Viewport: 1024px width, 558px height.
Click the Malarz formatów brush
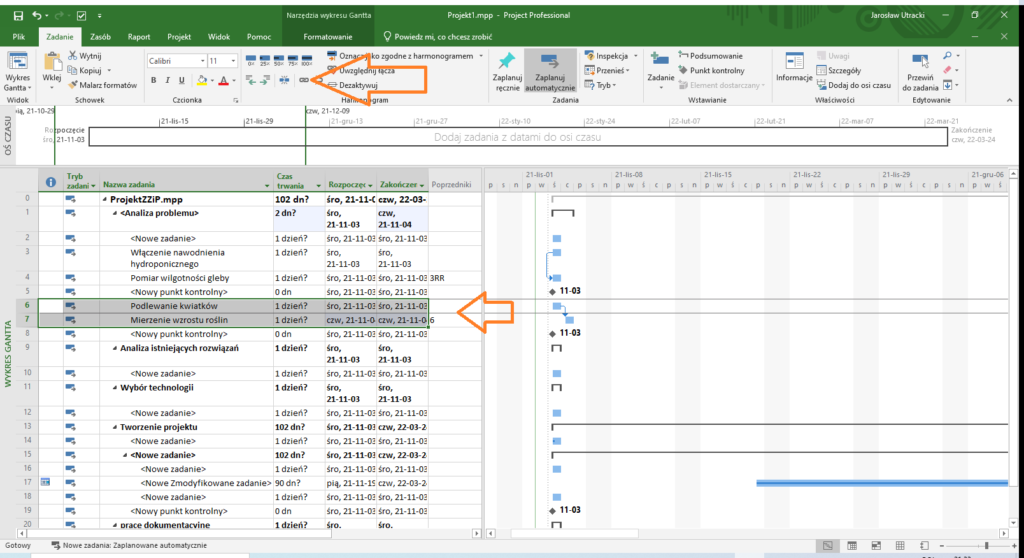click(101, 85)
